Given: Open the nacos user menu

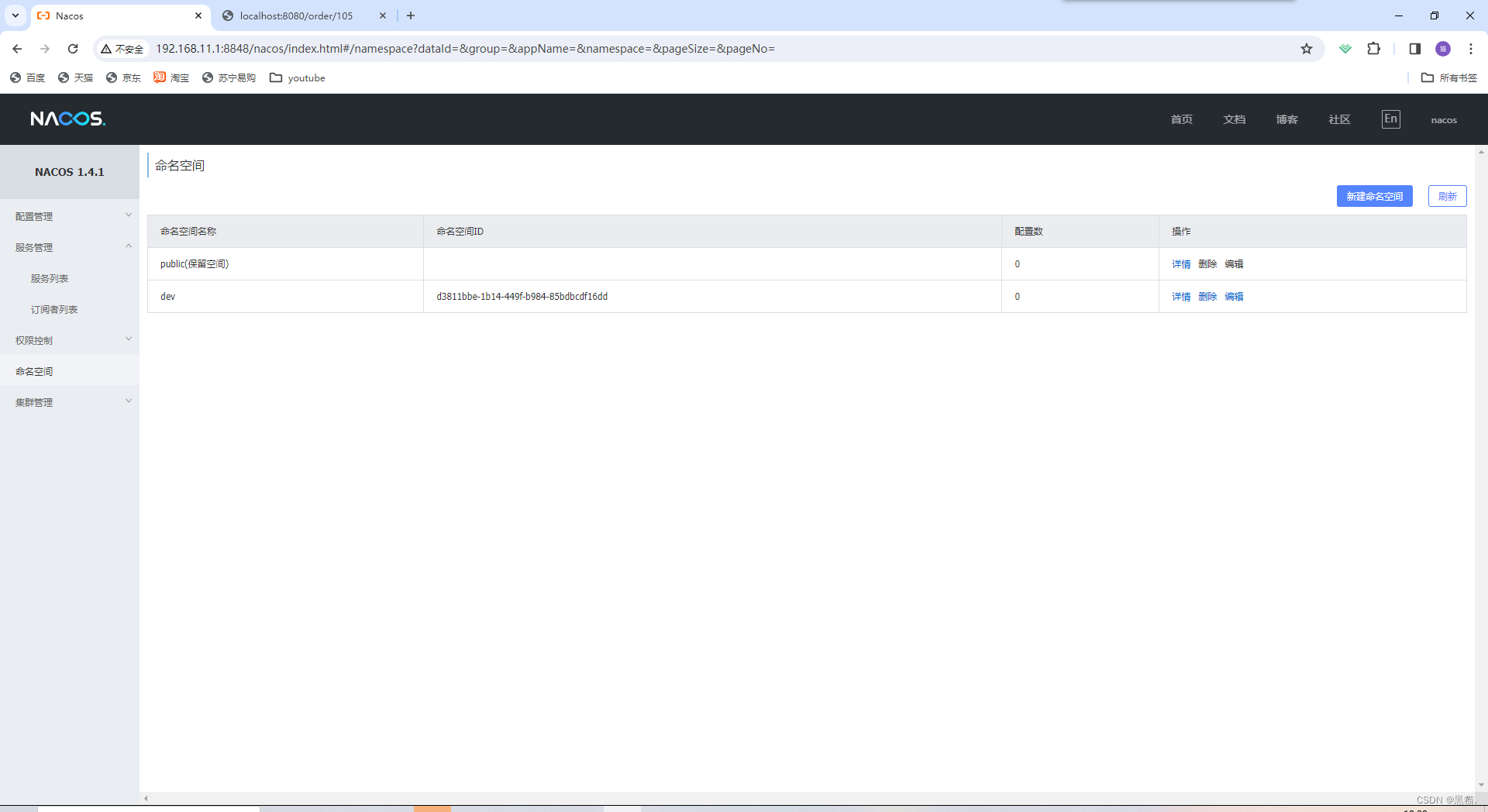Looking at the screenshot, I should (x=1444, y=120).
